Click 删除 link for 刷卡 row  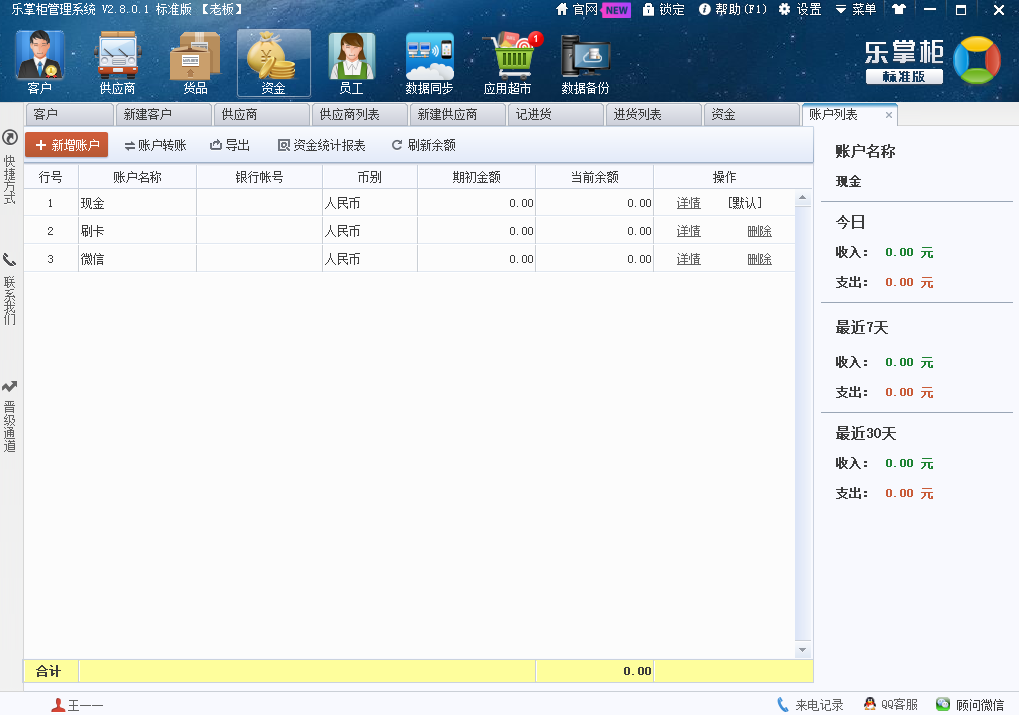(759, 231)
